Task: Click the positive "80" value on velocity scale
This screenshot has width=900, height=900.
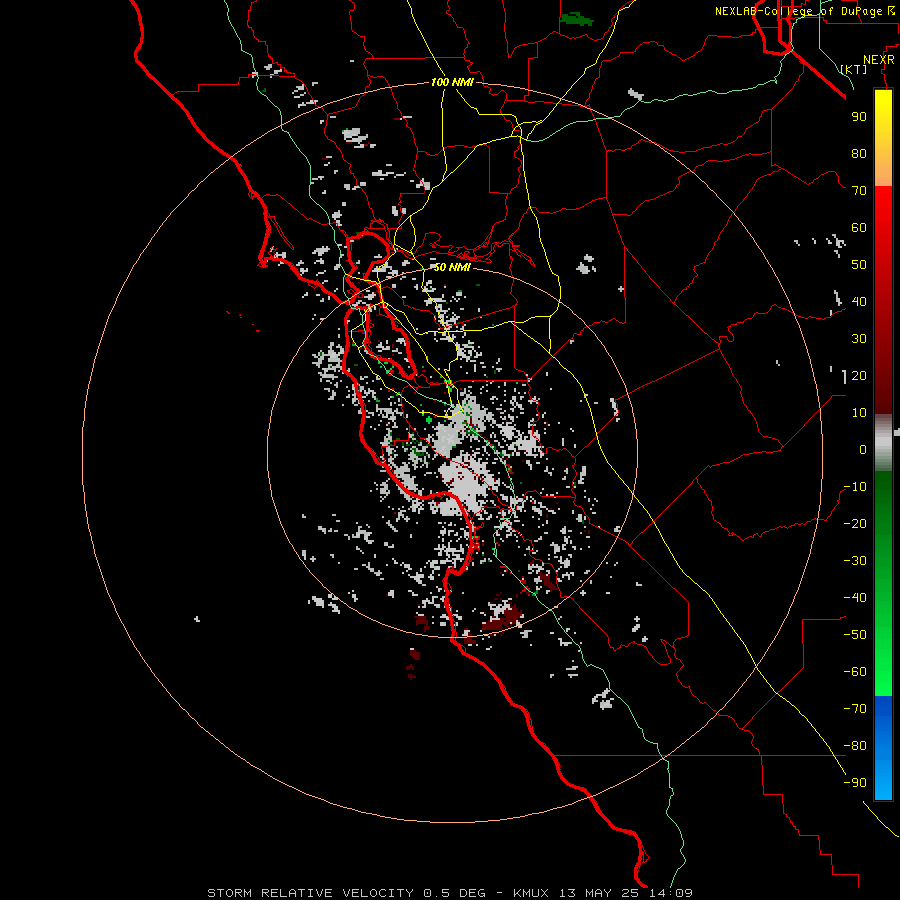Action: click(x=859, y=154)
